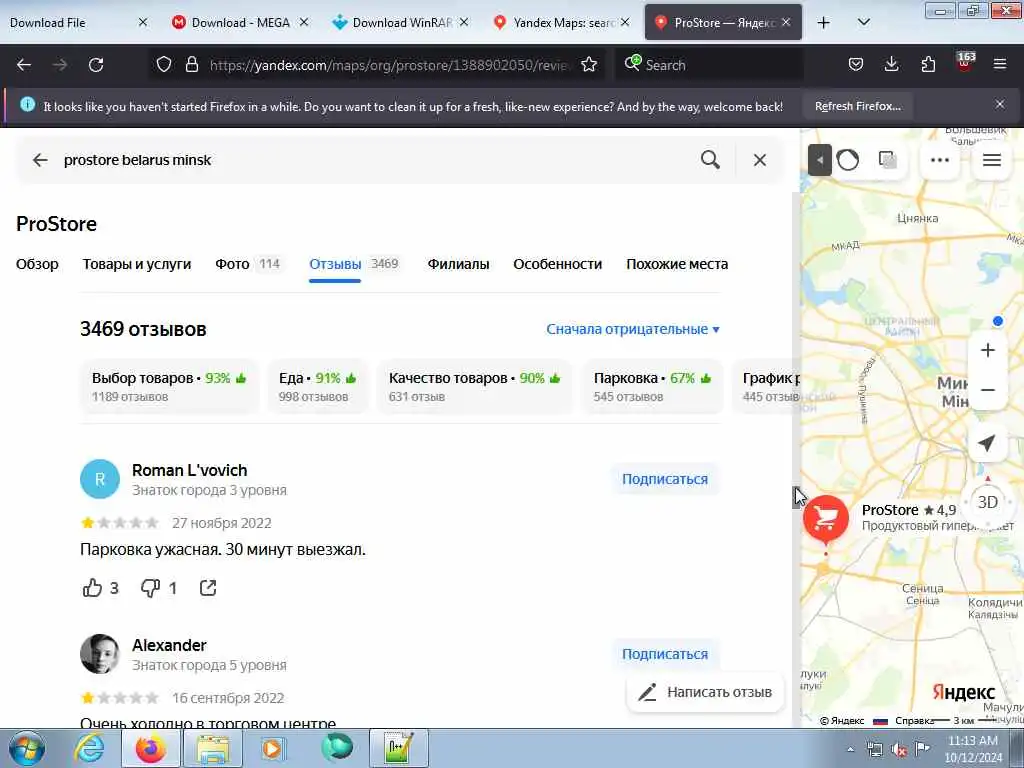Open the Notepad++ taskbar icon

(398, 748)
